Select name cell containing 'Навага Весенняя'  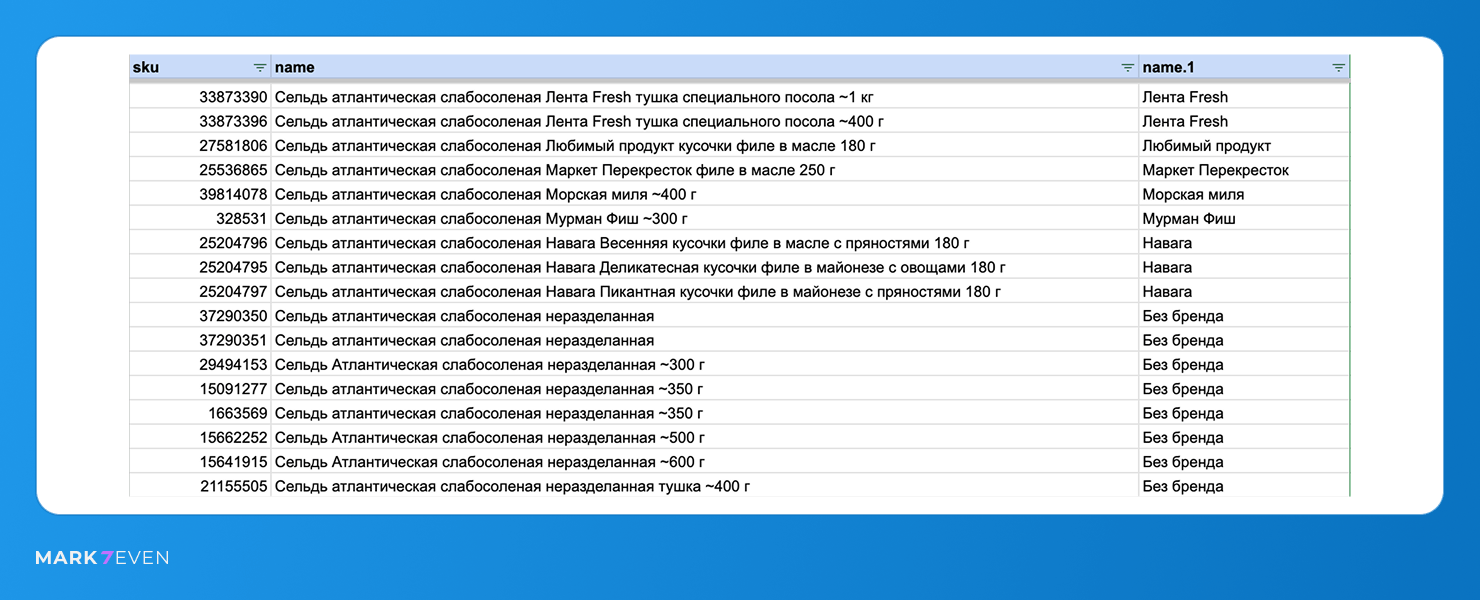[705, 243]
